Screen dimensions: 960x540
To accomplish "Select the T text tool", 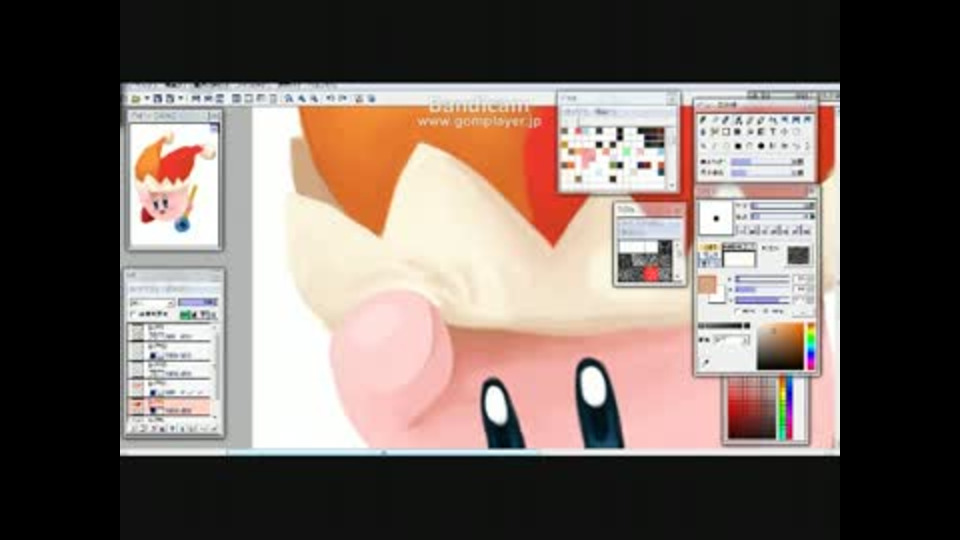I will [x=773, y=131].
